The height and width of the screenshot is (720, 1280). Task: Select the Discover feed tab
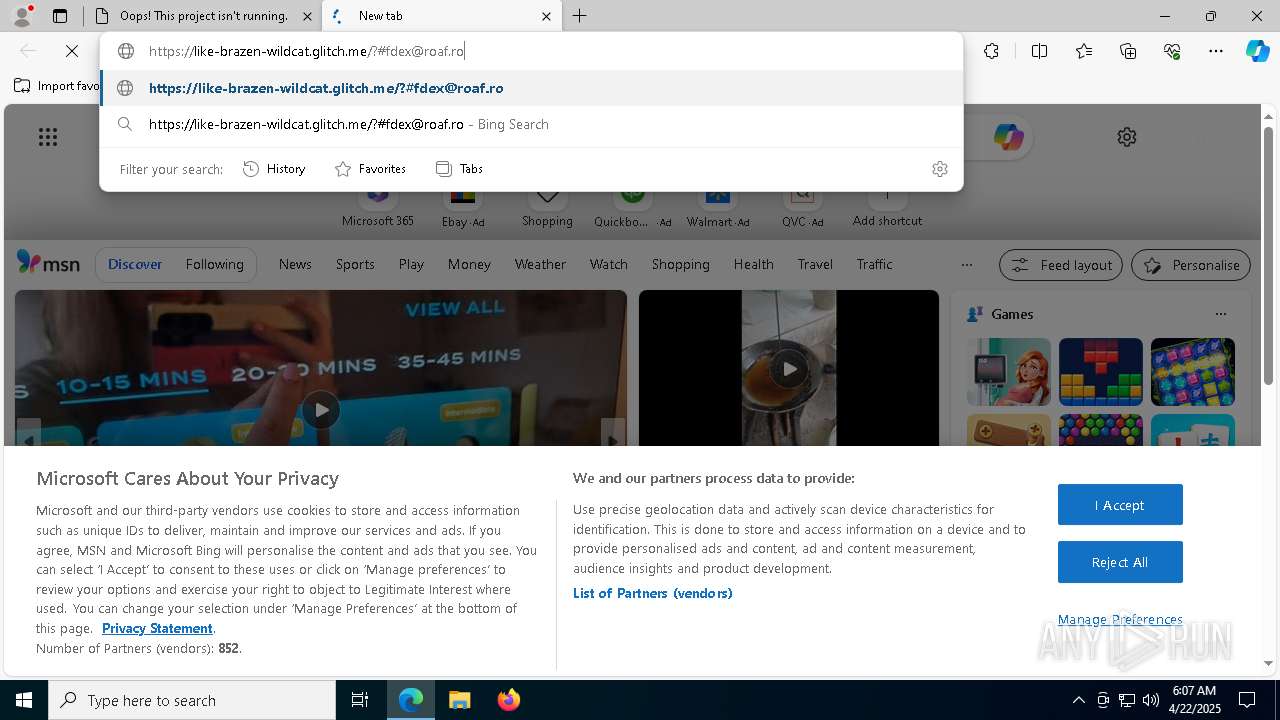(x=135, y=264)
